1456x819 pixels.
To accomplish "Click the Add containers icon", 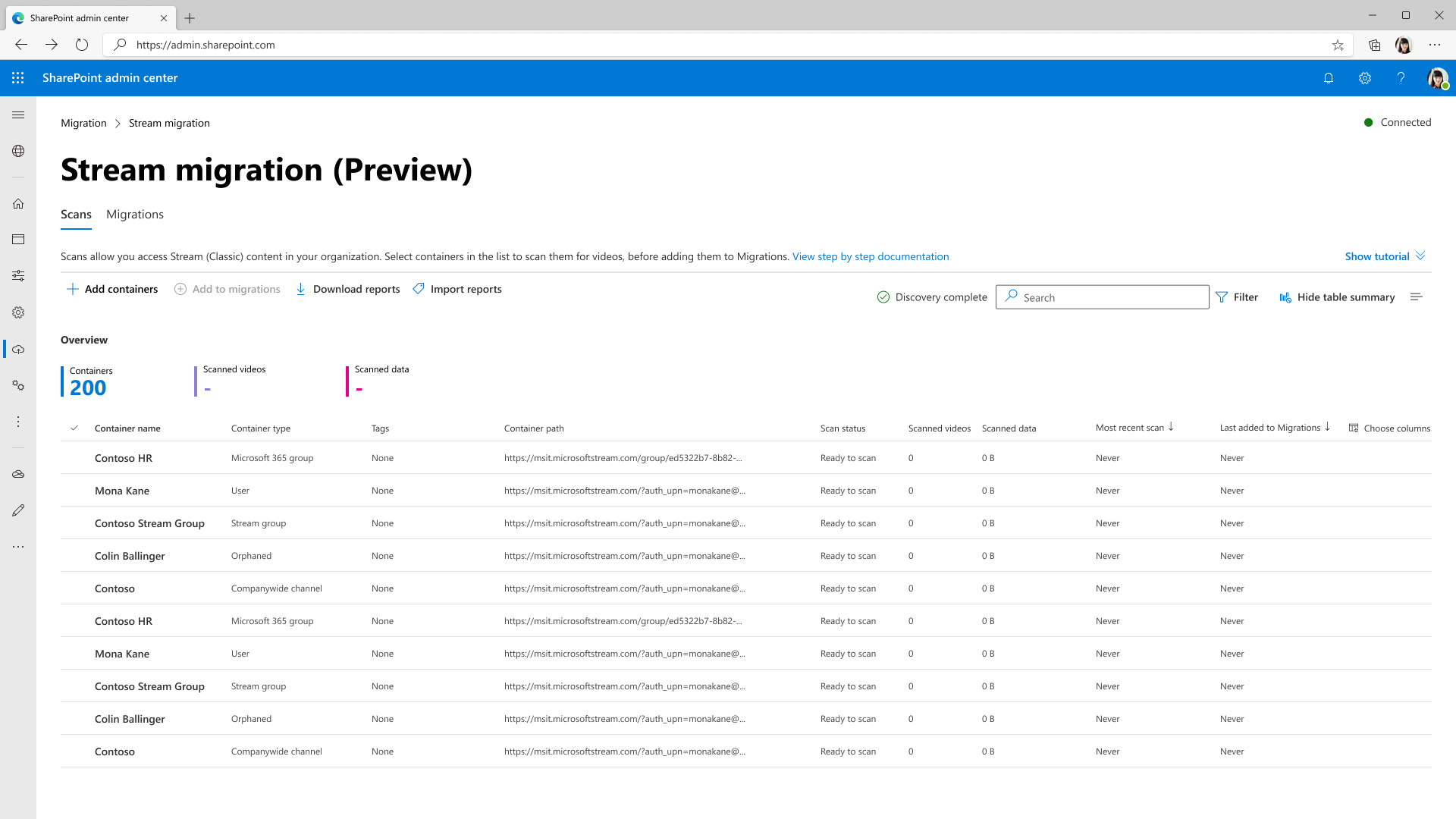I will pyautogui.click(x=72, y=289).
